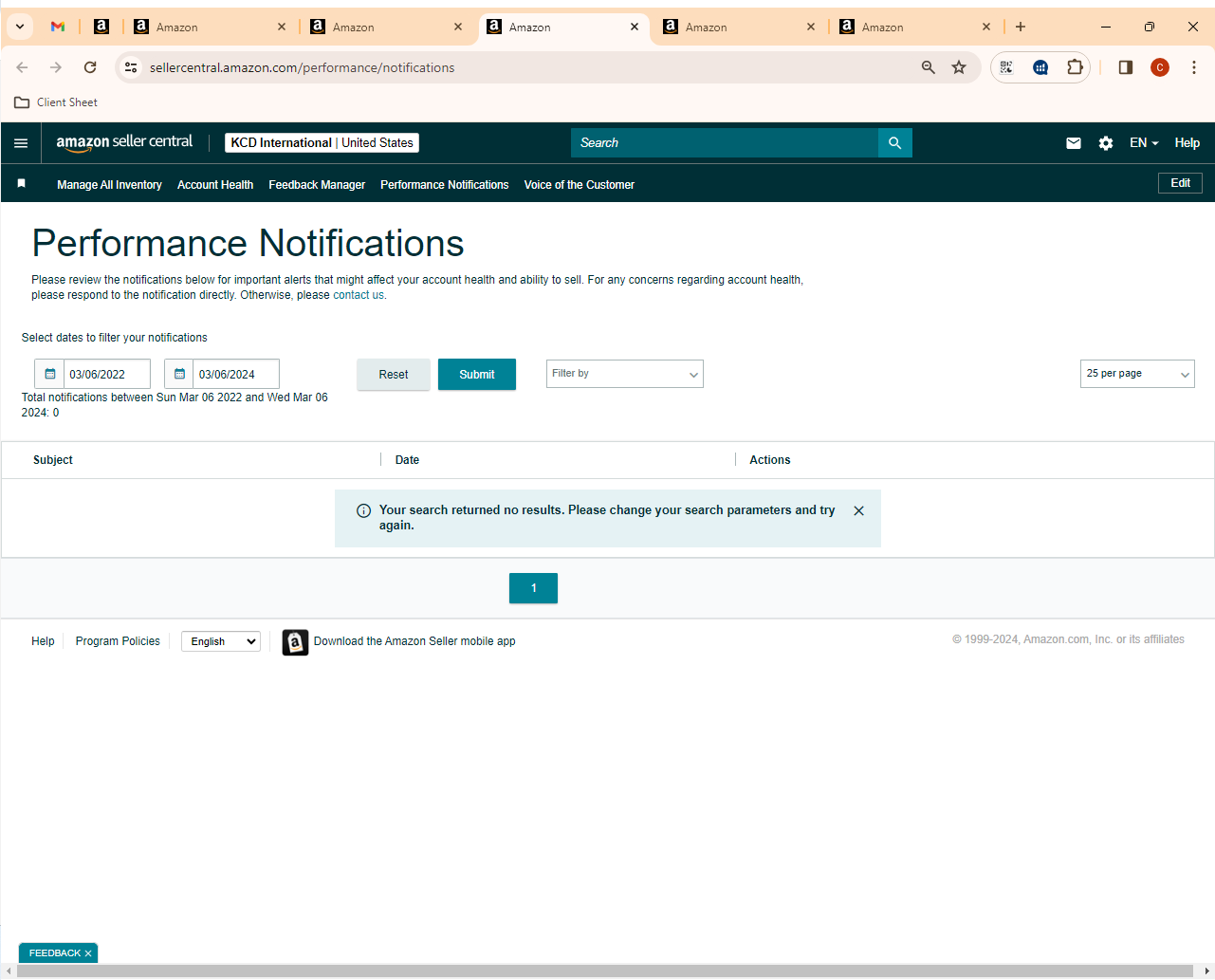Click the Amazon Seller Central logo
Viewport: 1215px width, 980px height.
(124, 142)
